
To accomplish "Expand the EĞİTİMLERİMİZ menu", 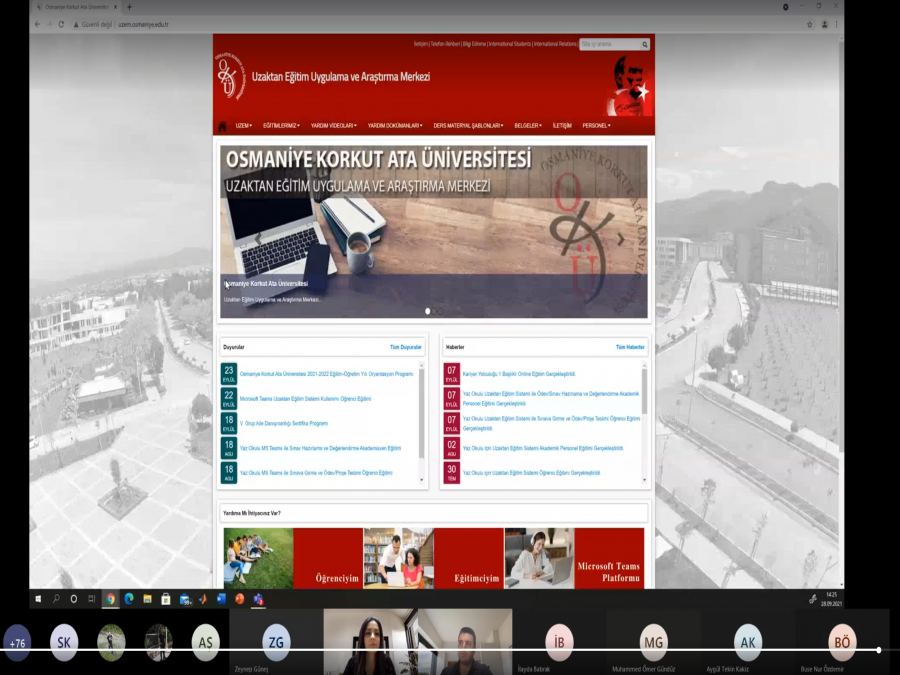I will click(281, 126).
